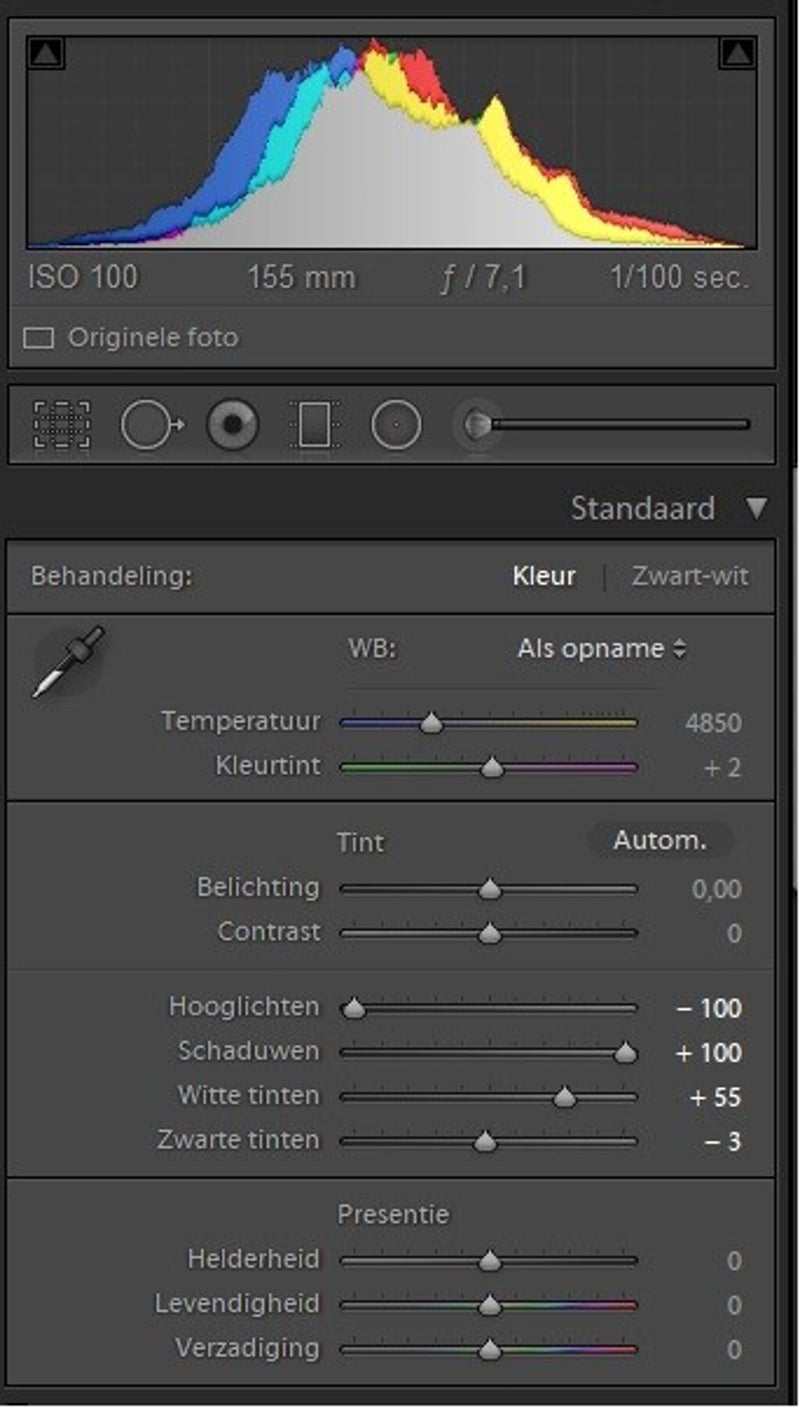The width and height of the screenshot is (800, 1408).
Task: Activate the Red eye correction tool
Action: click(x=232, y=425)
